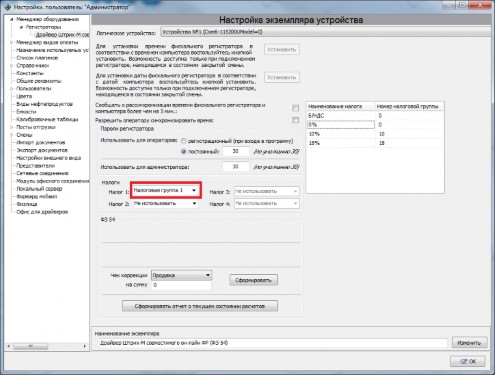This screenshot has width=495, height=375.
Task: Open Калибровочные таблицы tree item
Action: 47,119
